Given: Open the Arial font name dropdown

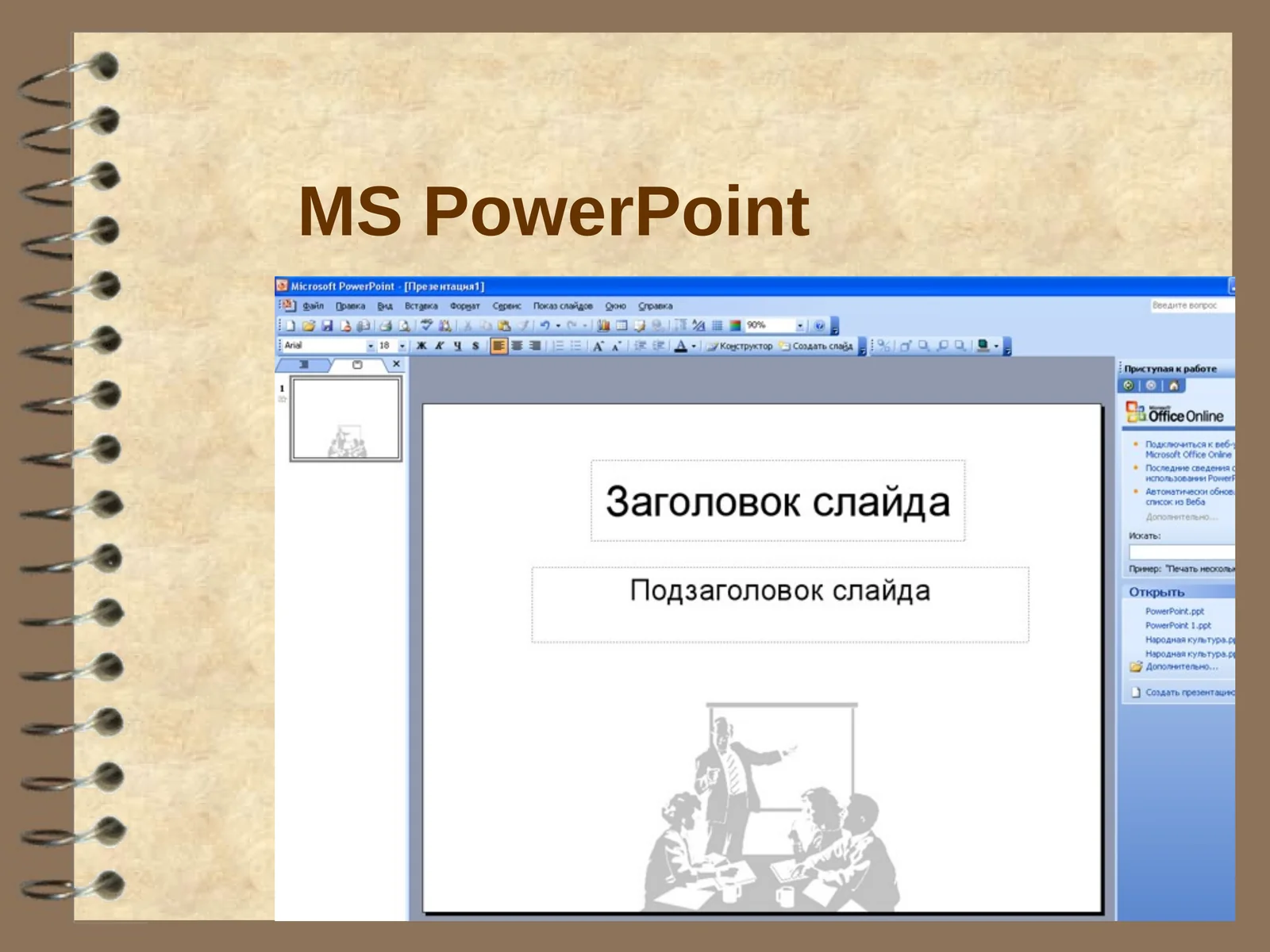Looking at the screenshot, I should (371, 346).
